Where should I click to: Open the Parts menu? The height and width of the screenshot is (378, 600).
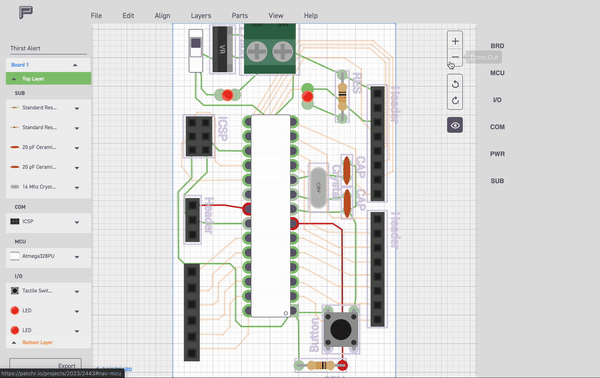click(240, 16)
